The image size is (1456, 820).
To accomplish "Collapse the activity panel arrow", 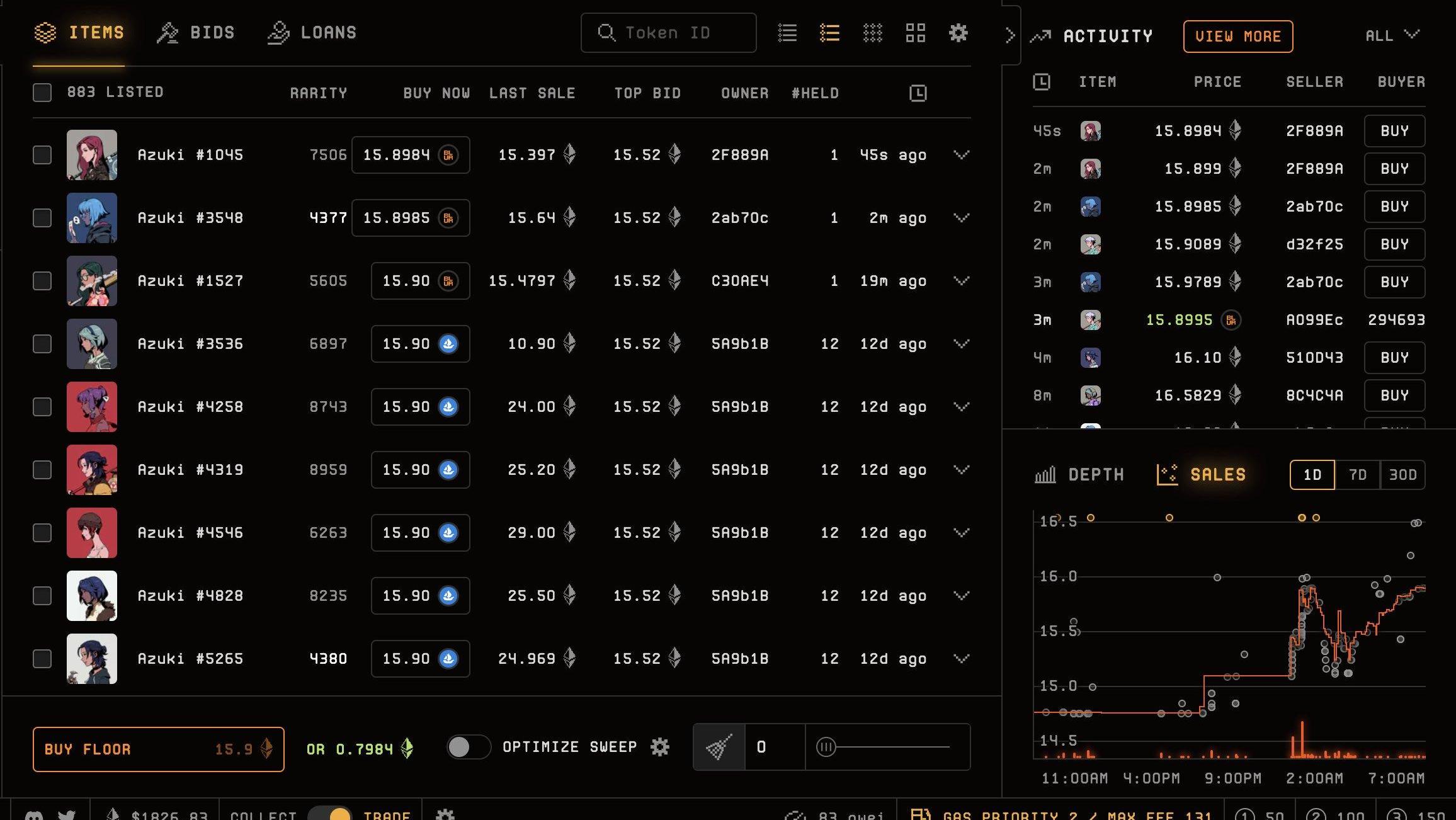I will [1010, 35].
